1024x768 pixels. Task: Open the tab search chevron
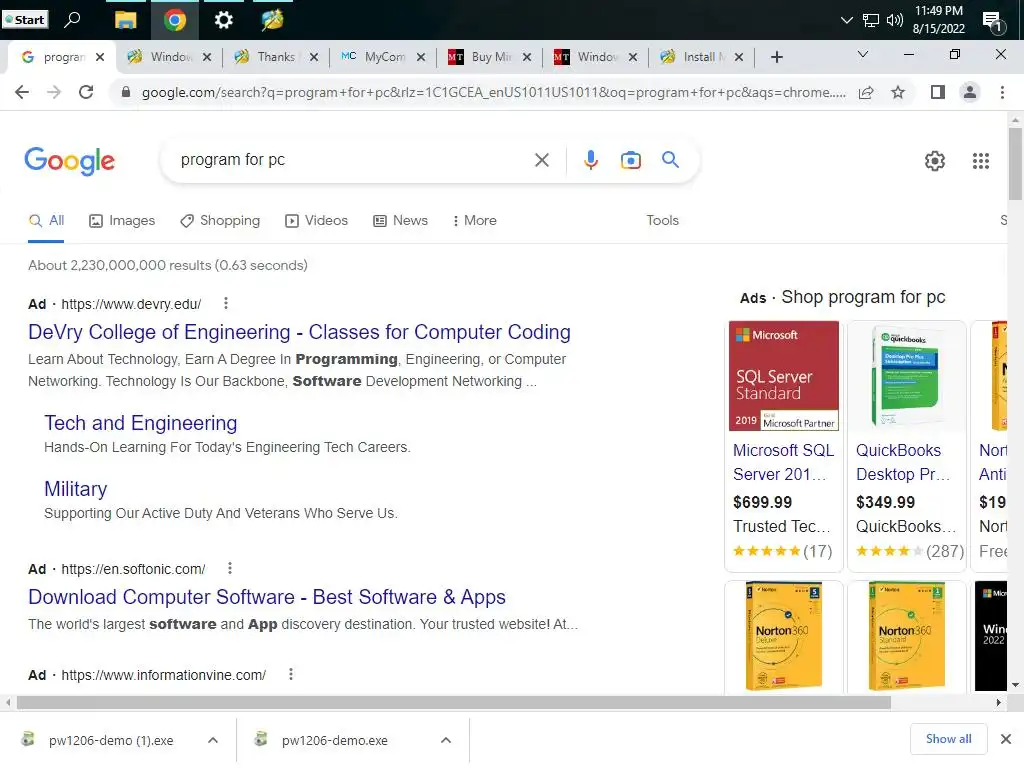pyautogui.click(x=863, y=54)
